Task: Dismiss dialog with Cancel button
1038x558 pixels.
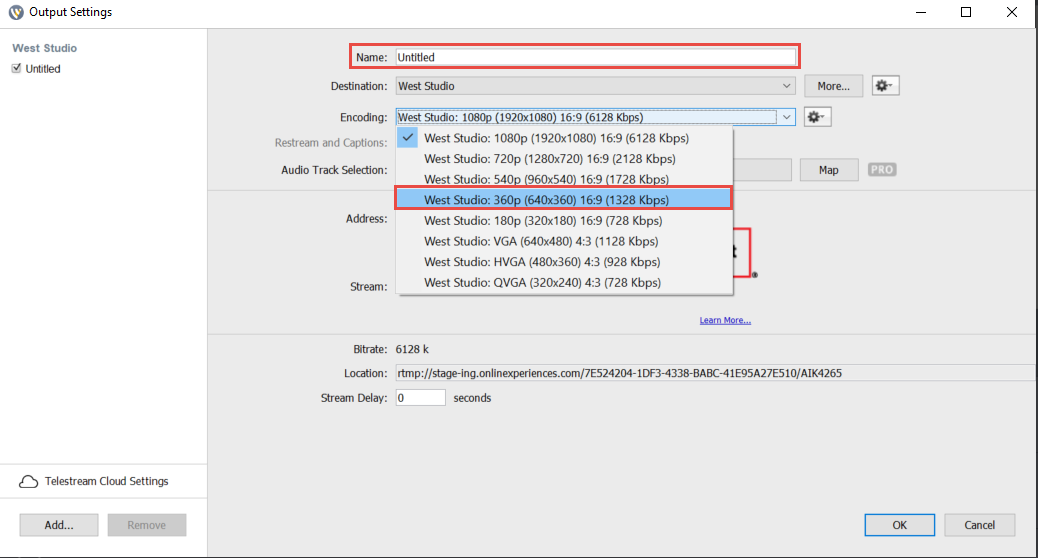Action: pyautogui.click(x=980, y=525)
